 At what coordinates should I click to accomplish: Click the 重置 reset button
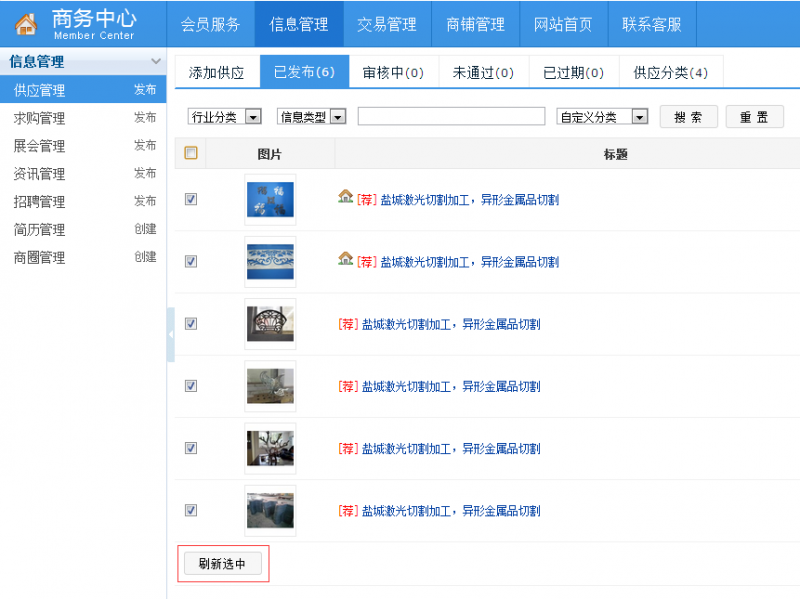click(x=755, y=116)
